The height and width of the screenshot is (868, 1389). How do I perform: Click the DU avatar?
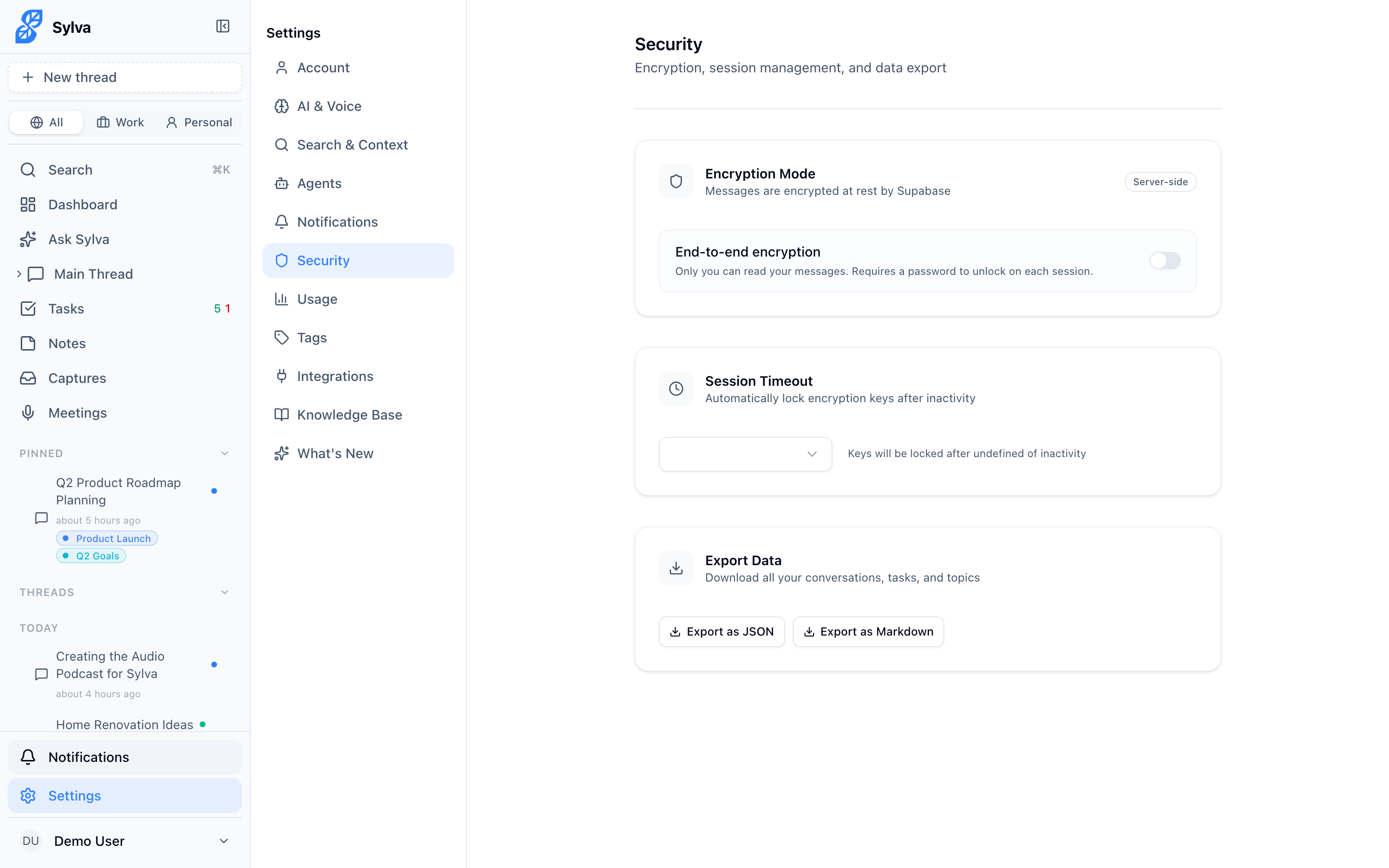click(x=31, y=841)
